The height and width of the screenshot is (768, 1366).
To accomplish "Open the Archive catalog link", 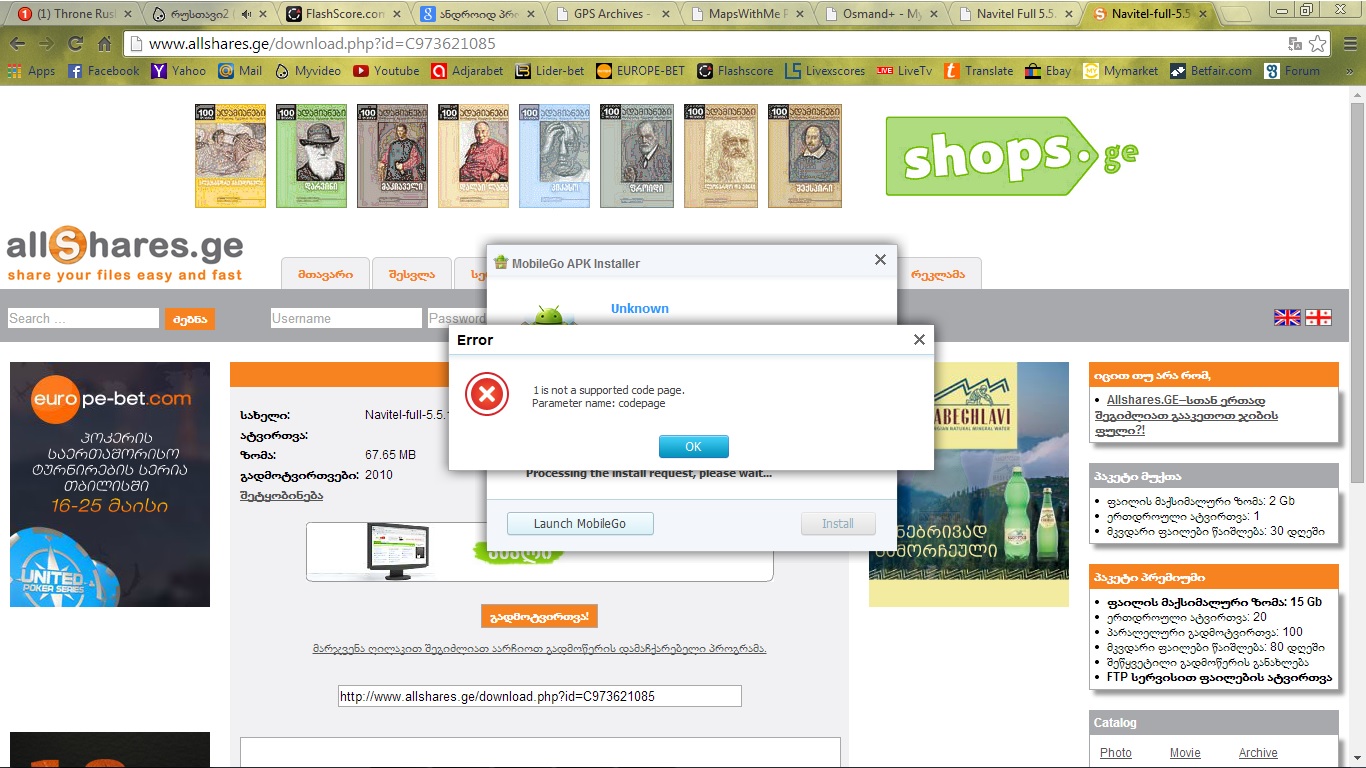I will (1258, 753).
